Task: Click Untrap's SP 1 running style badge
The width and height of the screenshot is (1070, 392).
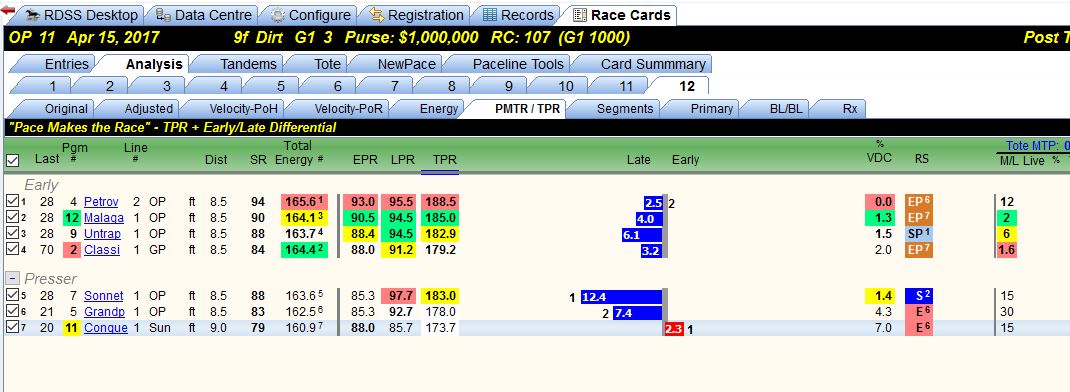Action: (x=919, y=234)
